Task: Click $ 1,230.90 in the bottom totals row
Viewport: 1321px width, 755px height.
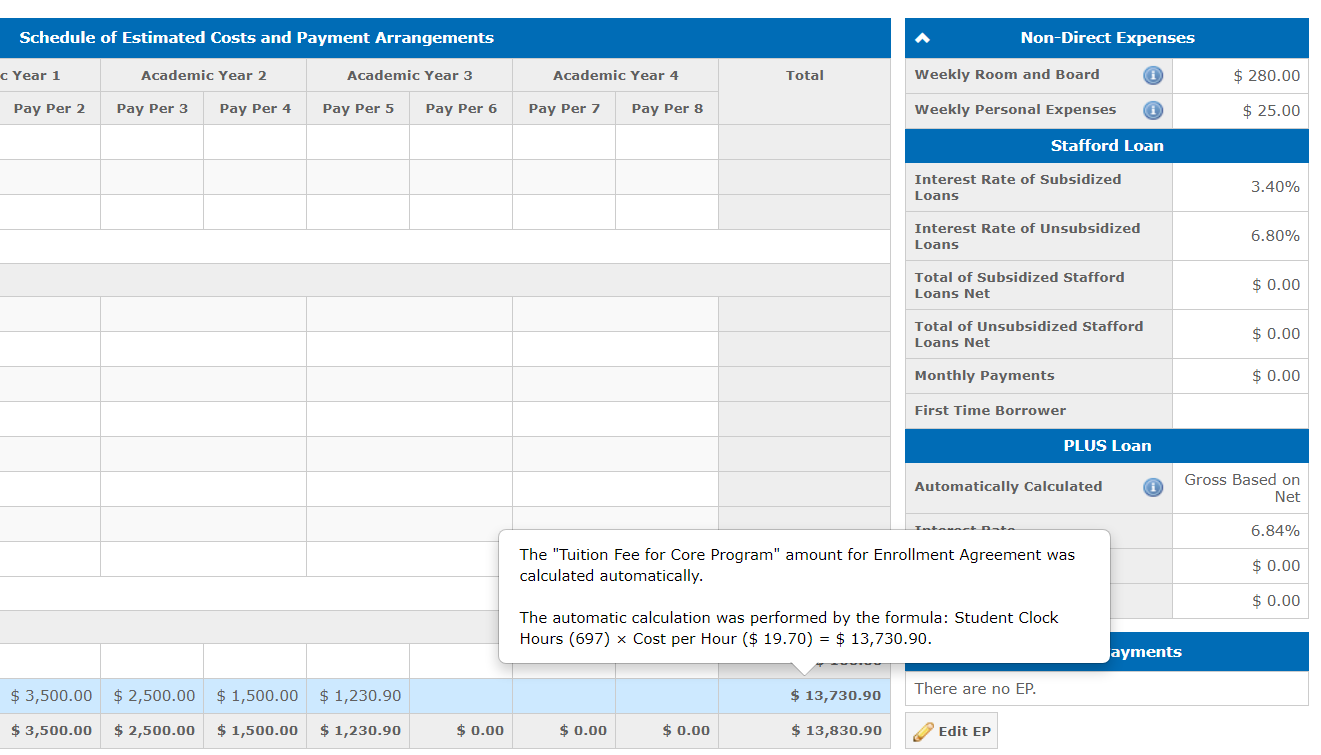Action: [x=360, y=731]
